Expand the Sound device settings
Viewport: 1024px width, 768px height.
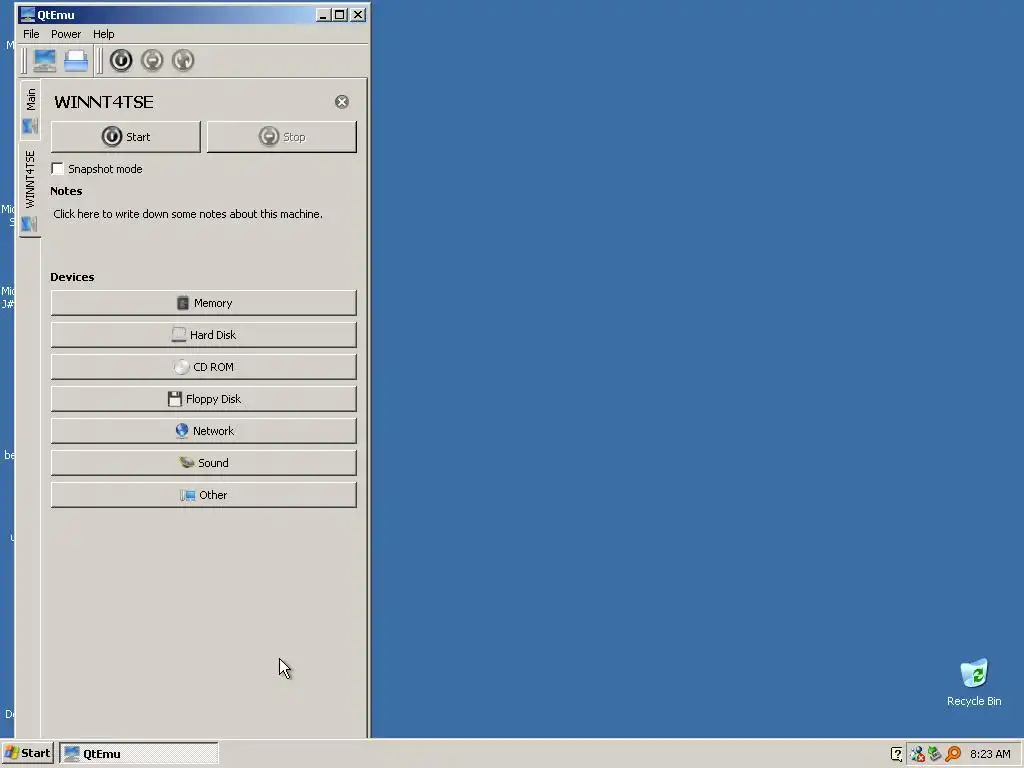[204, 463]
